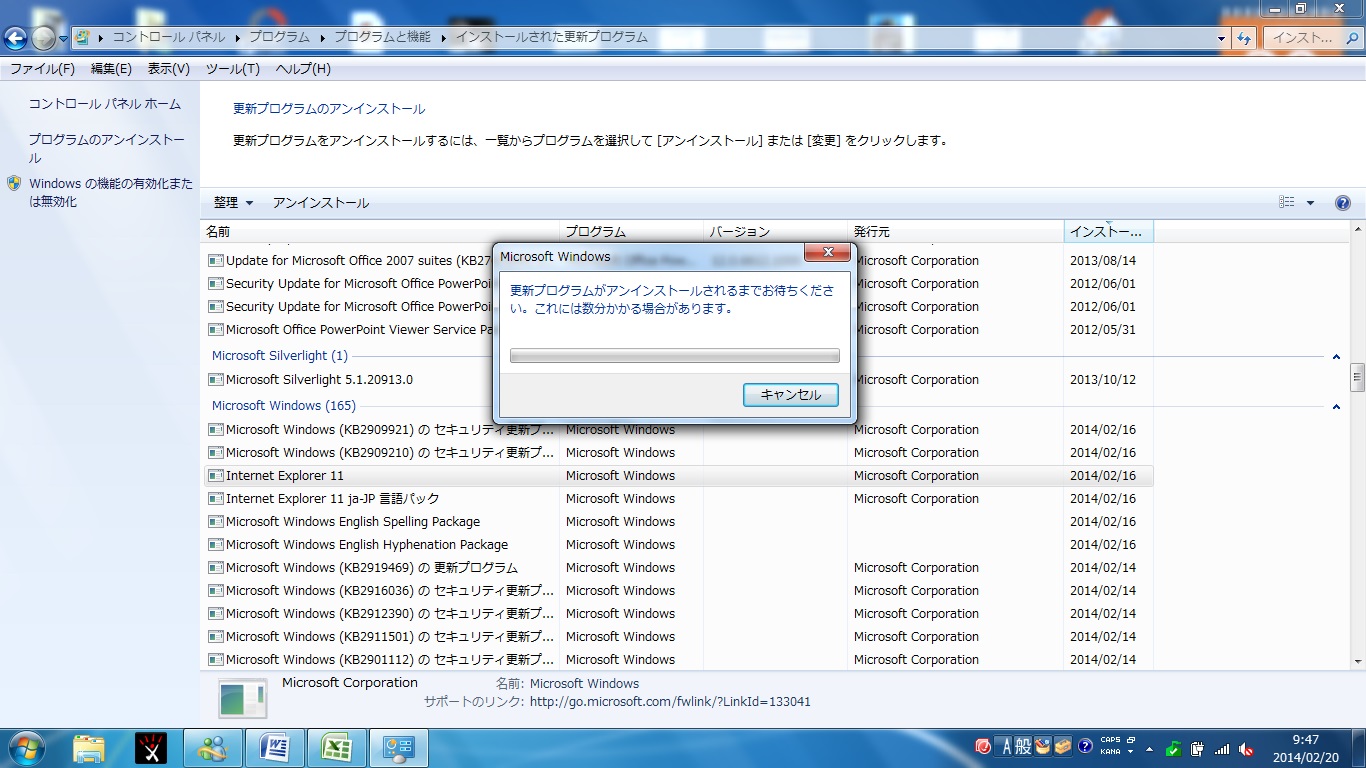Viewport: 1366px width, 768px height.
Task: Open the 編集(E) menu
Action: click(x=111, y=69)
